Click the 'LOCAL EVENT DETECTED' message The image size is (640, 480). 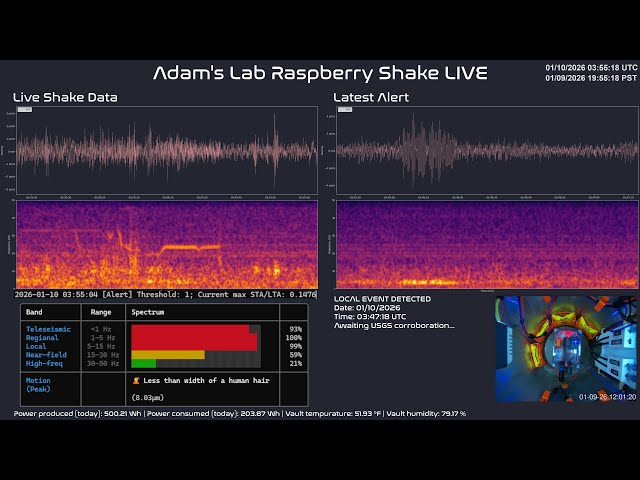382,299
